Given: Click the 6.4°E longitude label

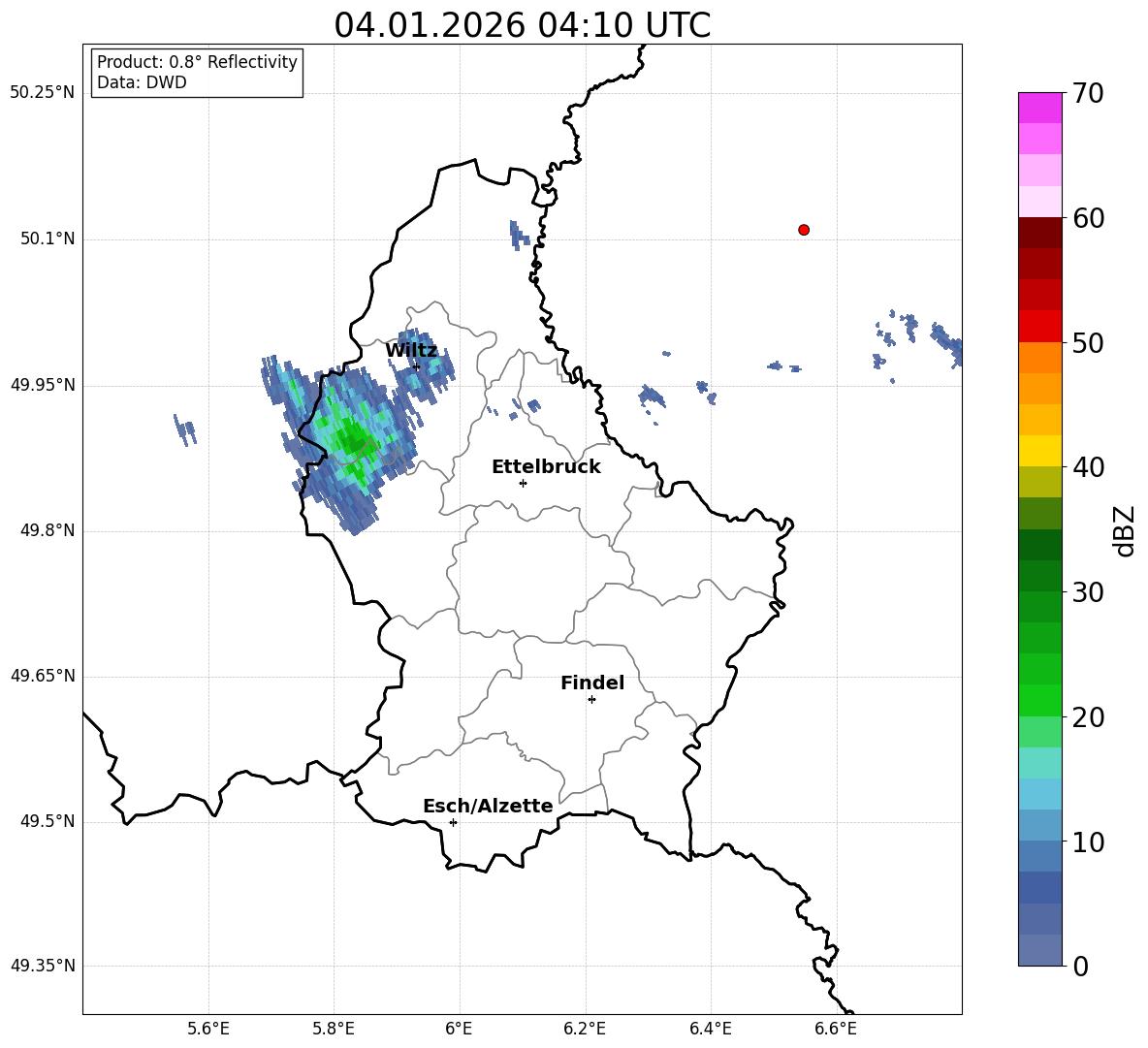Looking at the screenshot, I should pos(710,1029).
